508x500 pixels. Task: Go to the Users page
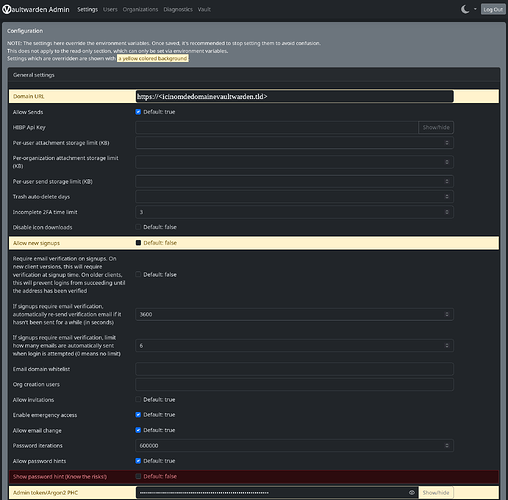(110, 9)
